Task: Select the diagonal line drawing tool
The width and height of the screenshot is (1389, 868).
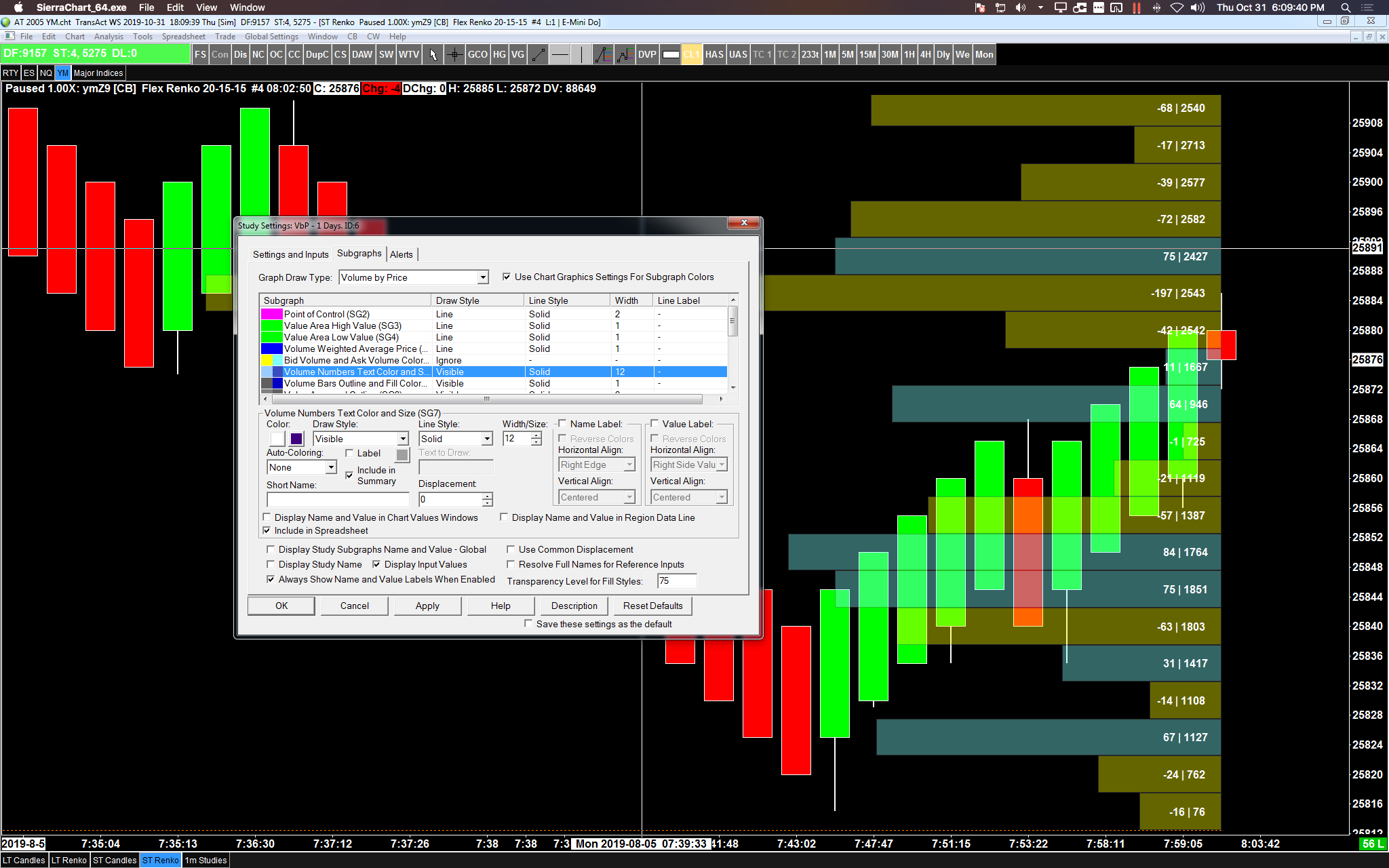Action: [x=538, y=55]
